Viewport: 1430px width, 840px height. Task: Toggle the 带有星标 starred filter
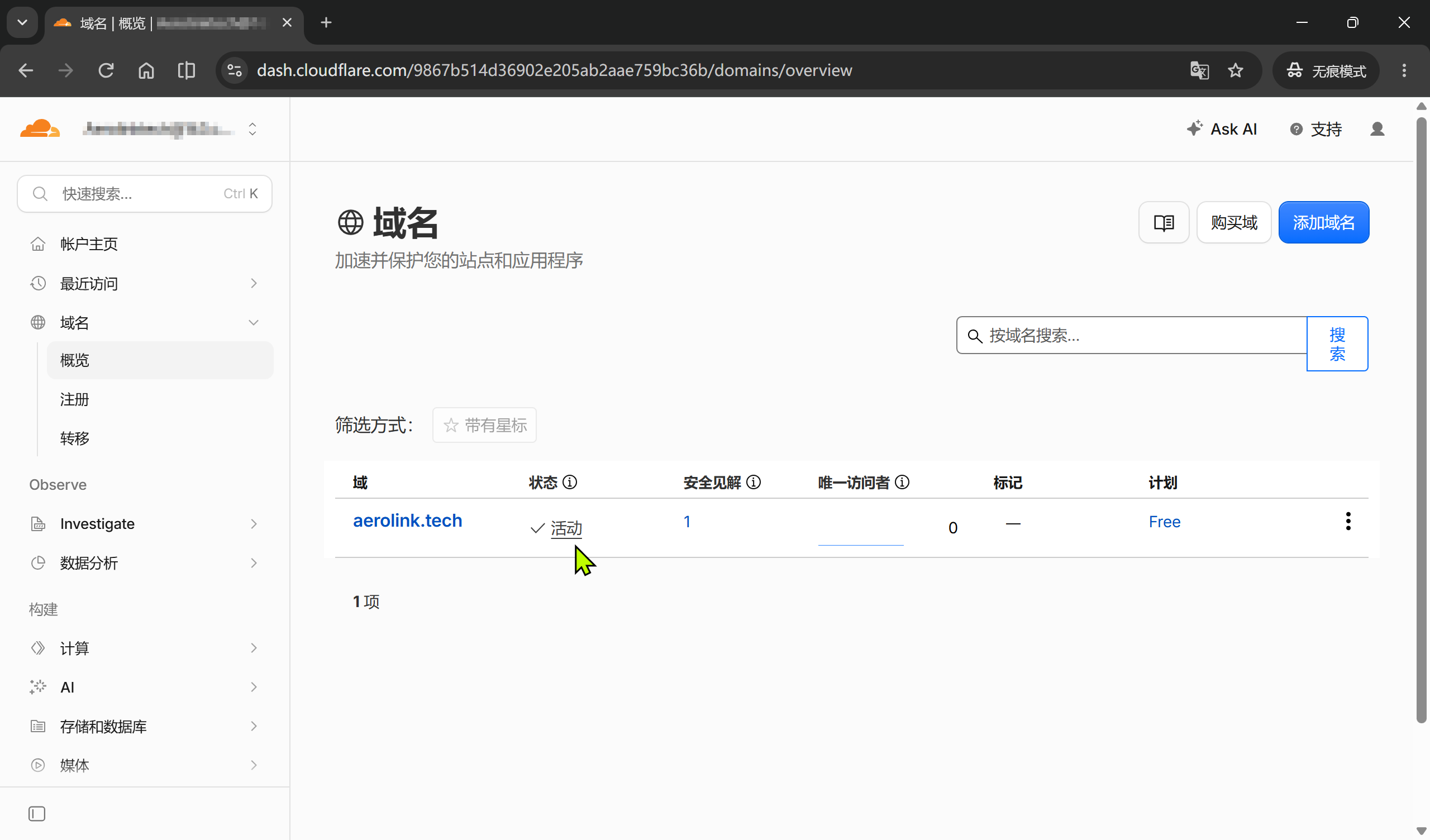[484, 425]
